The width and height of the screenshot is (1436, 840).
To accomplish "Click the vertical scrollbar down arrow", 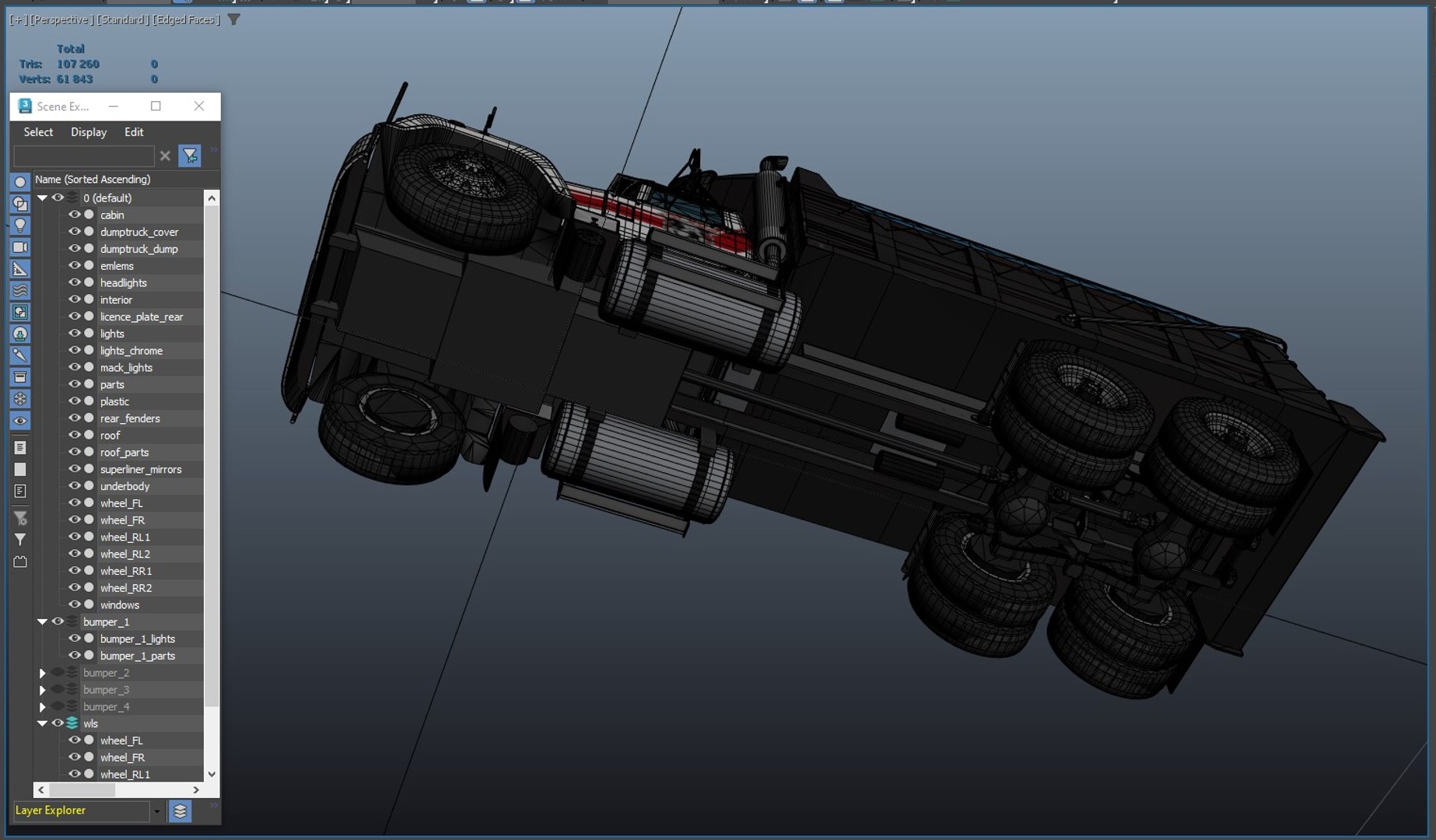I will [212, 775].
